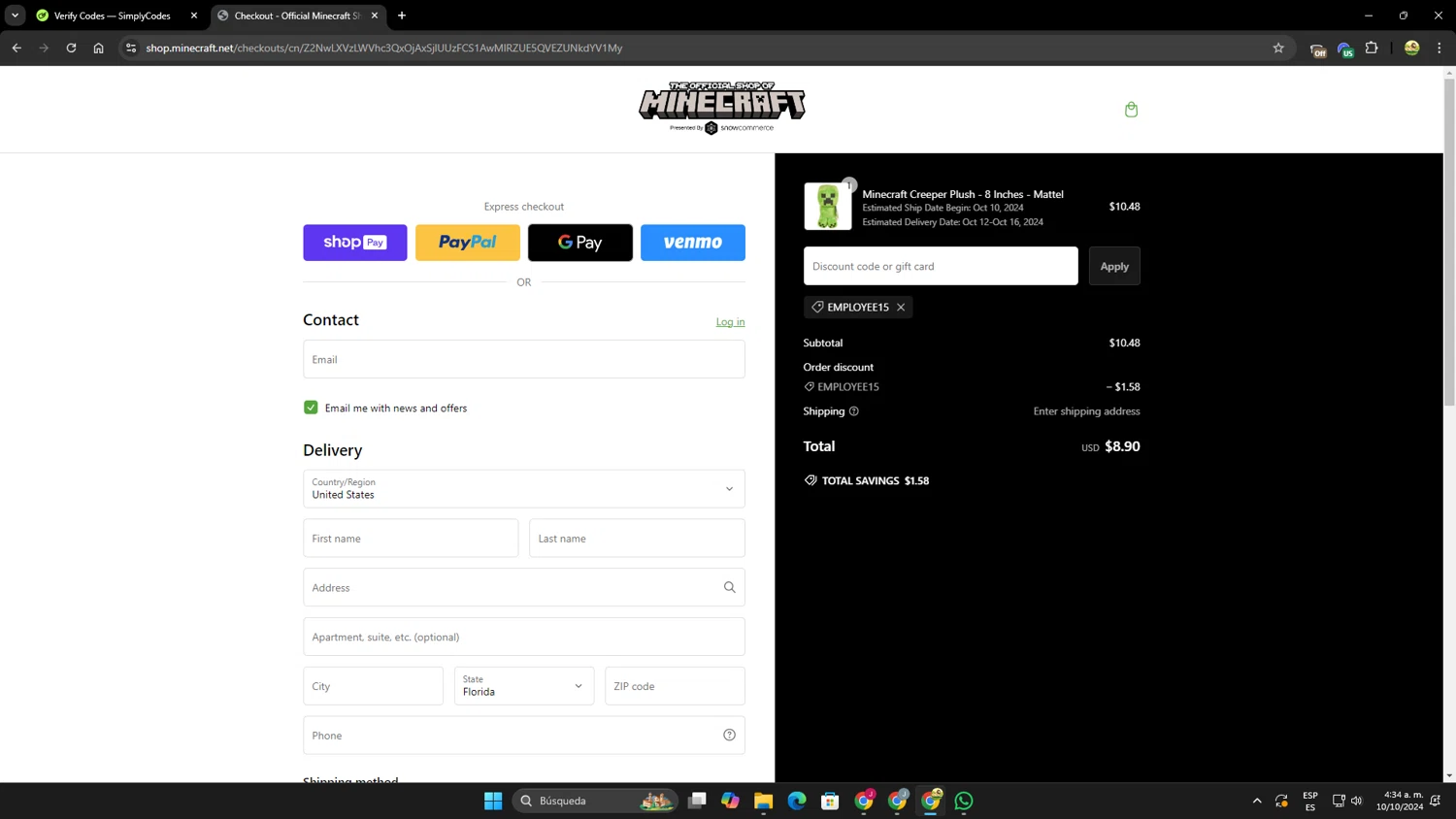Open Microsoft Store from the taskbar
The width and height of the screenshot is (1456, 819).
coord(830,801)
